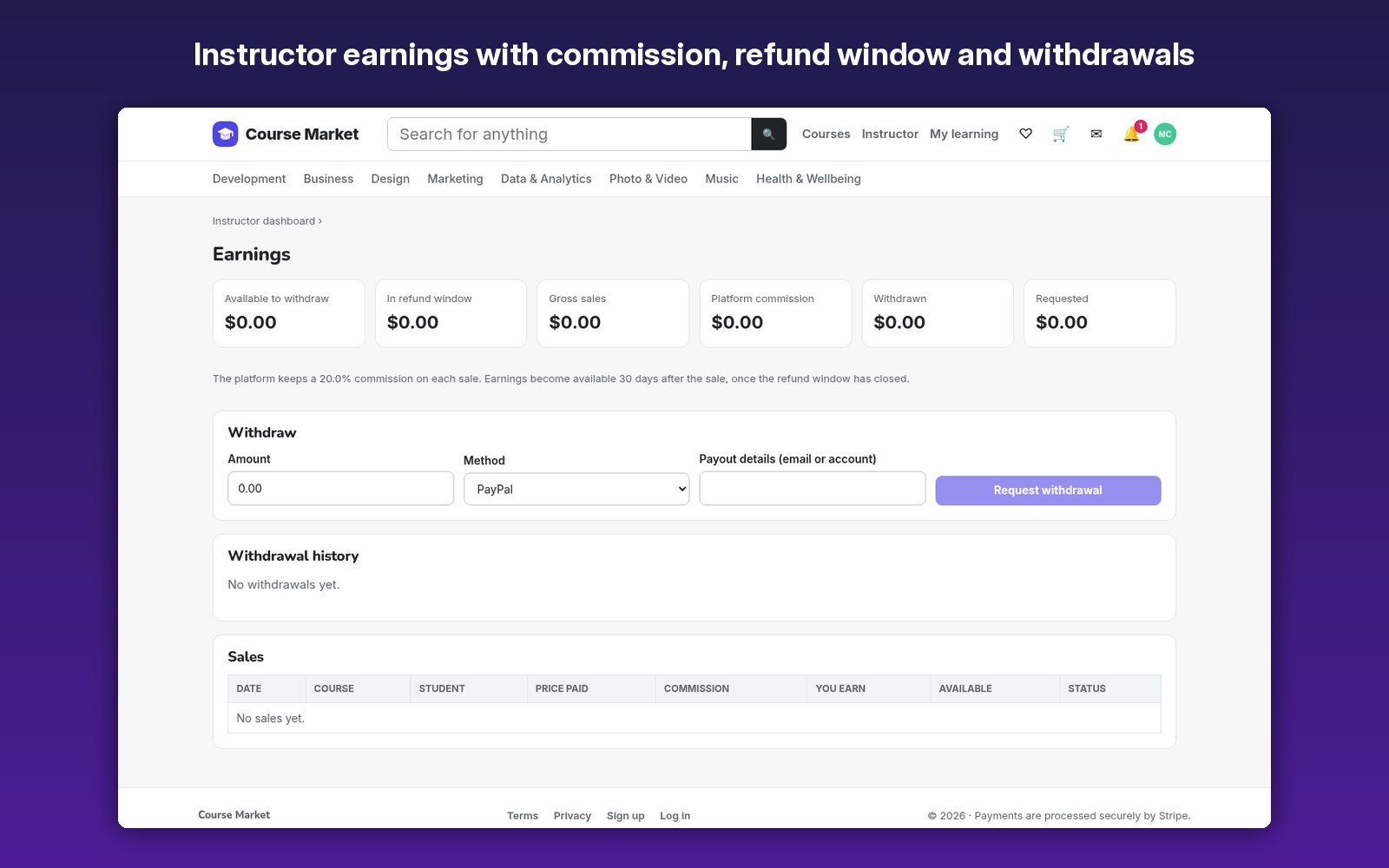1389x868 pixels.
Task: Open the shopping cart icon
Action: click(1060, 134)
